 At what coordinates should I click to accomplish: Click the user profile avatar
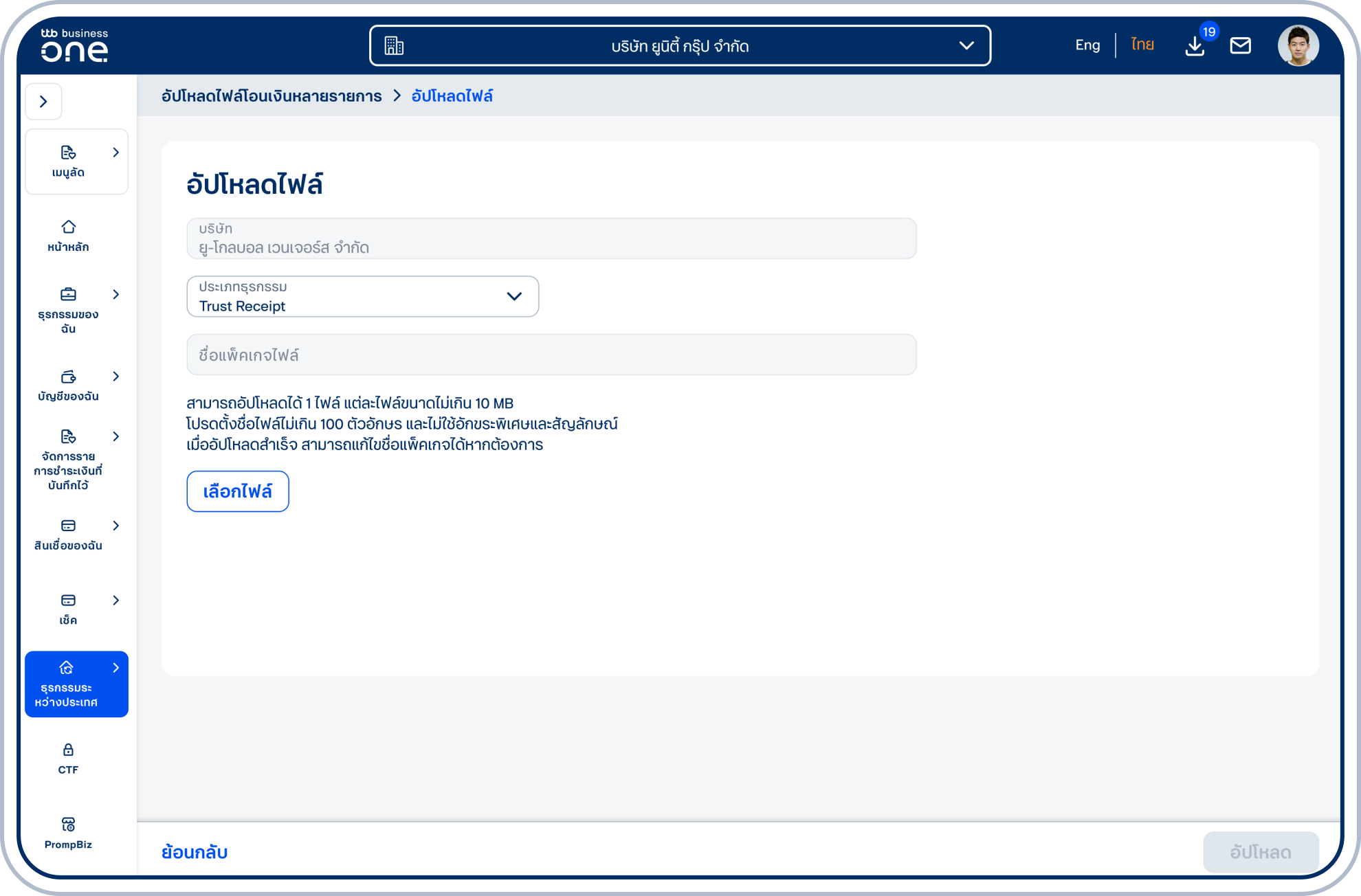point(1298,46)
